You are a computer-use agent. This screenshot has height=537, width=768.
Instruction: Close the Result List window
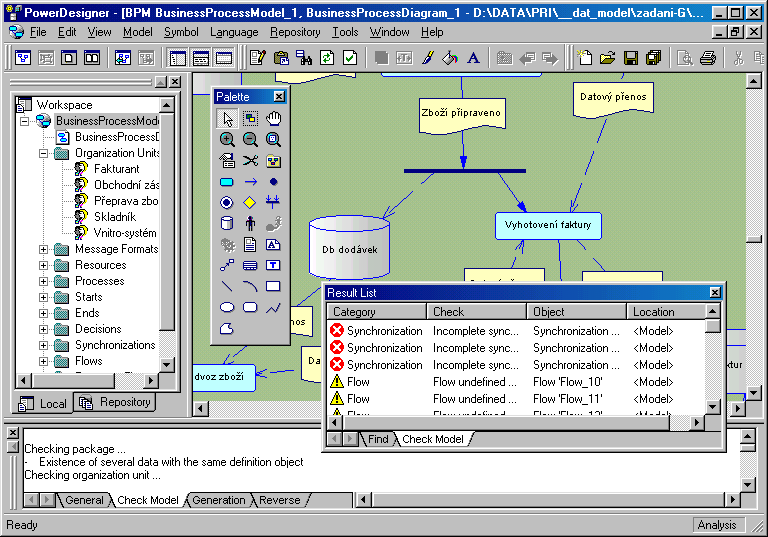(x=715, y=293)
